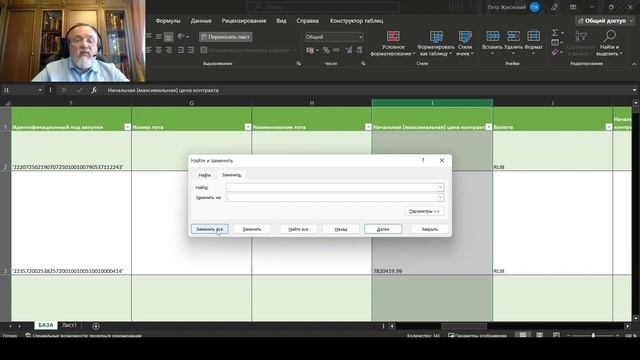Open filter dropdown for Идентификационный код закупки
The width and height of the screenshot is (640, 360).
coord(127,127)
